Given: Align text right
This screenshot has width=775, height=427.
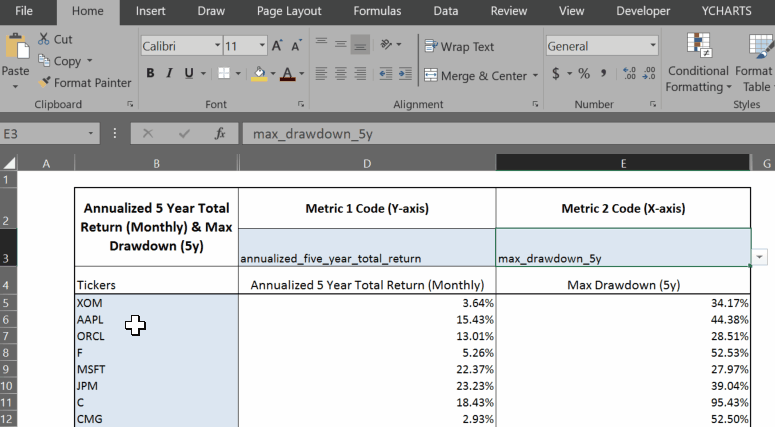Looking at the screenshot, I should coord(360,74).
